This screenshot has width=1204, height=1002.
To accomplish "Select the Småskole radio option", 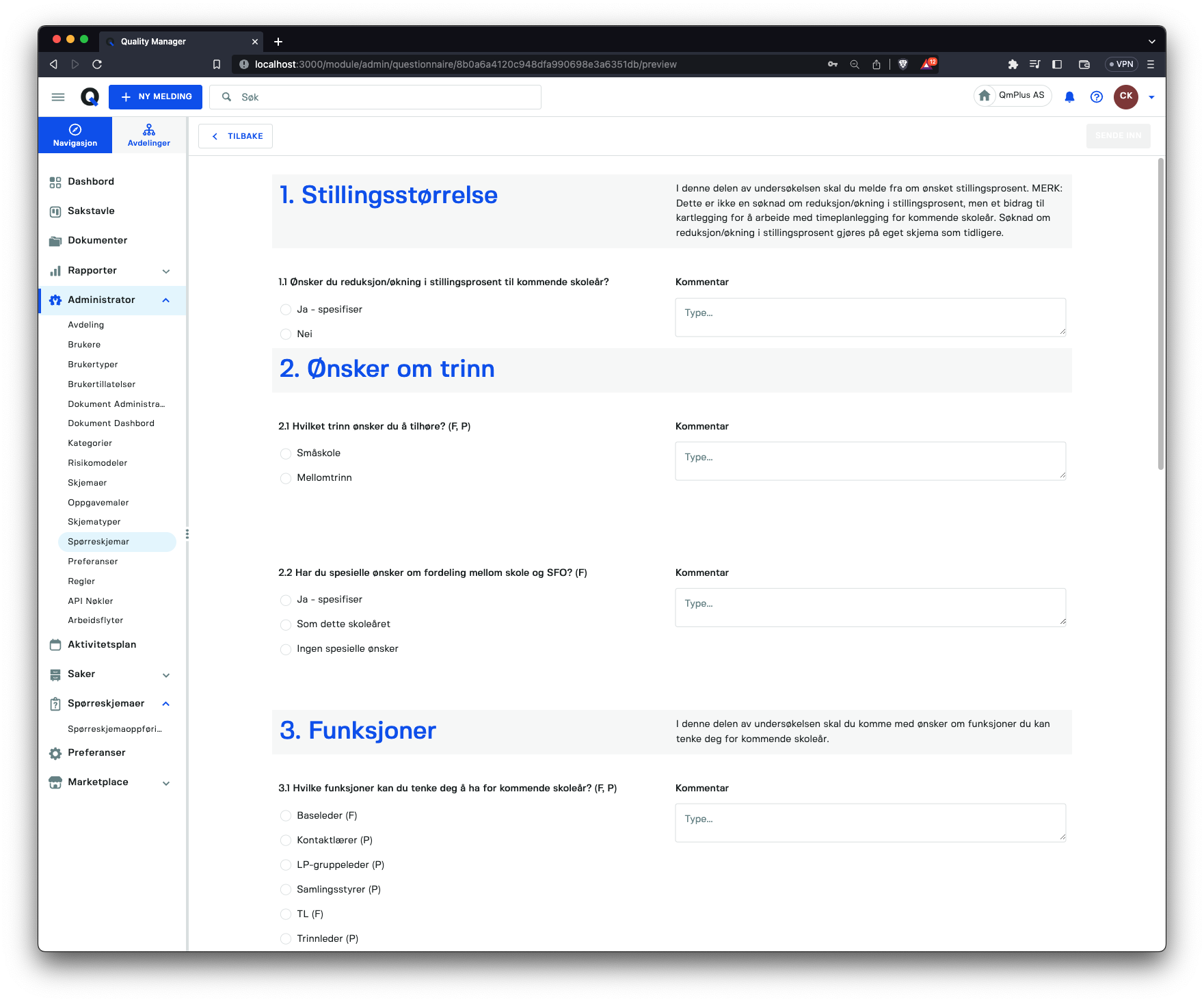I will coord(286,453).
